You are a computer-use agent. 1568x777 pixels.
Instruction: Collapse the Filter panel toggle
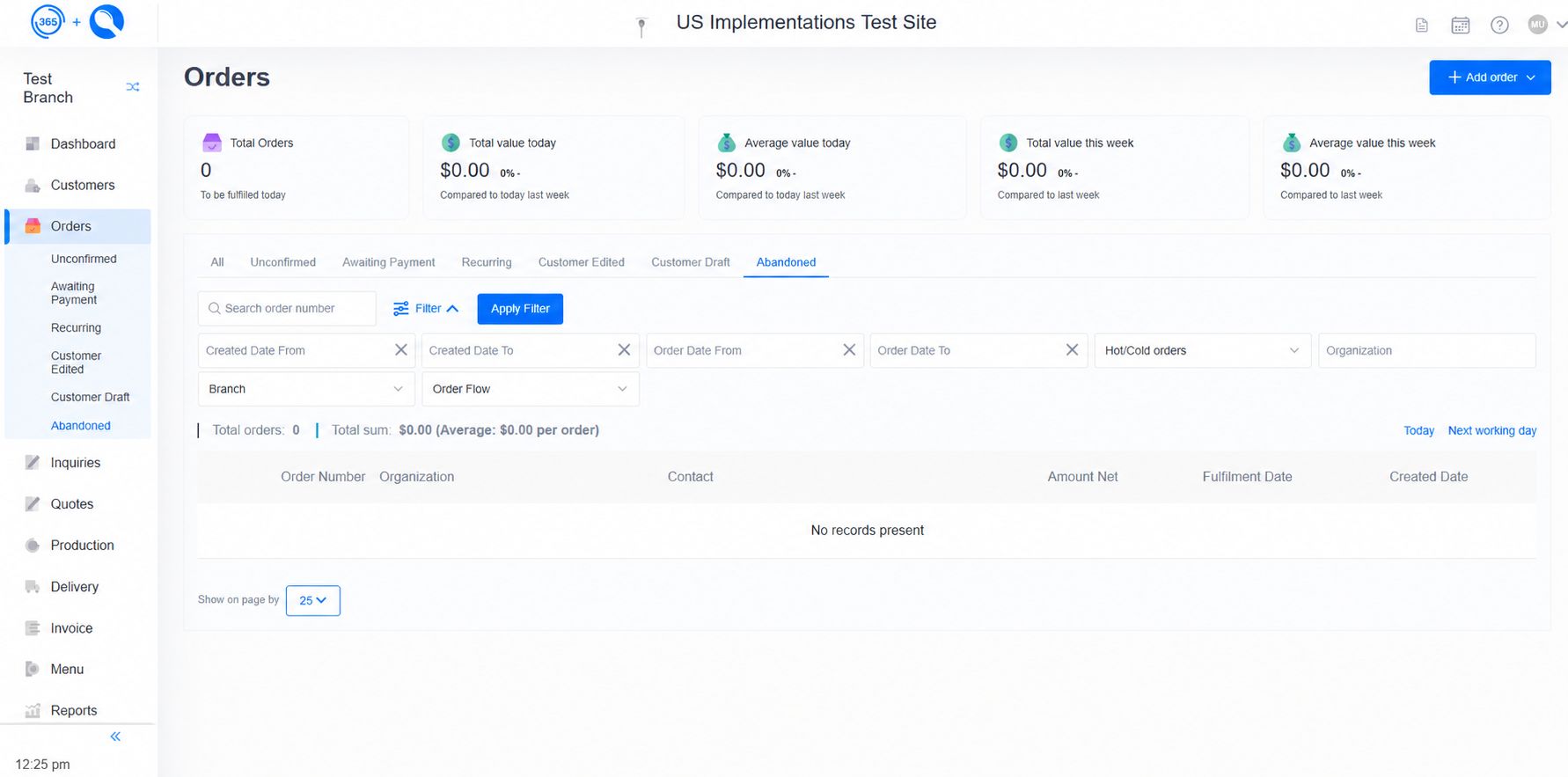[426, 309]
